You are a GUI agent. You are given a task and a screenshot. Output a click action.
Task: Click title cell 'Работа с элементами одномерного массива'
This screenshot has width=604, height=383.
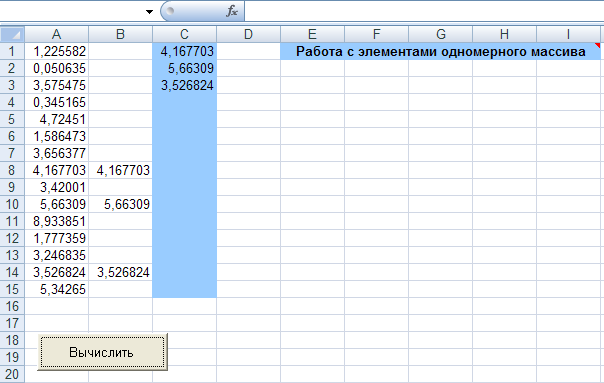(x=440, y=51)
